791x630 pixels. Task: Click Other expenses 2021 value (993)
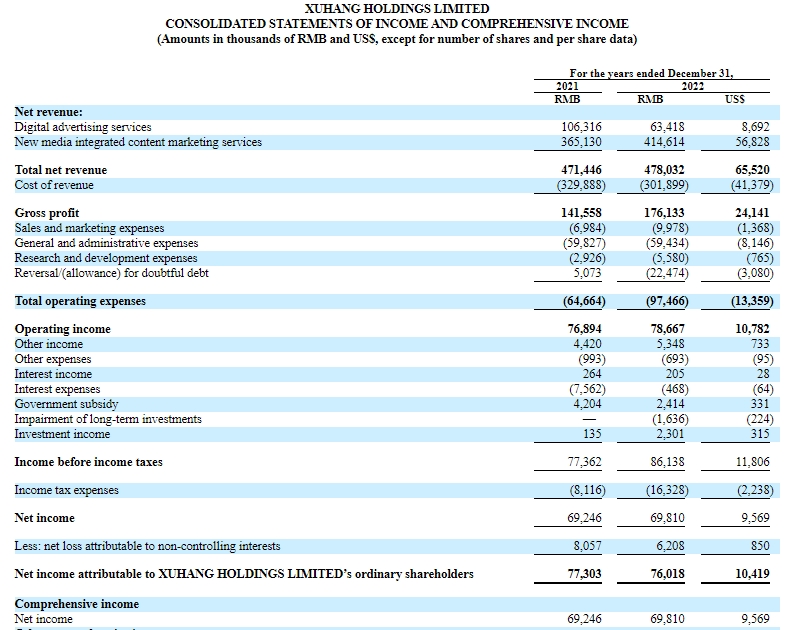tap(591, 359)
